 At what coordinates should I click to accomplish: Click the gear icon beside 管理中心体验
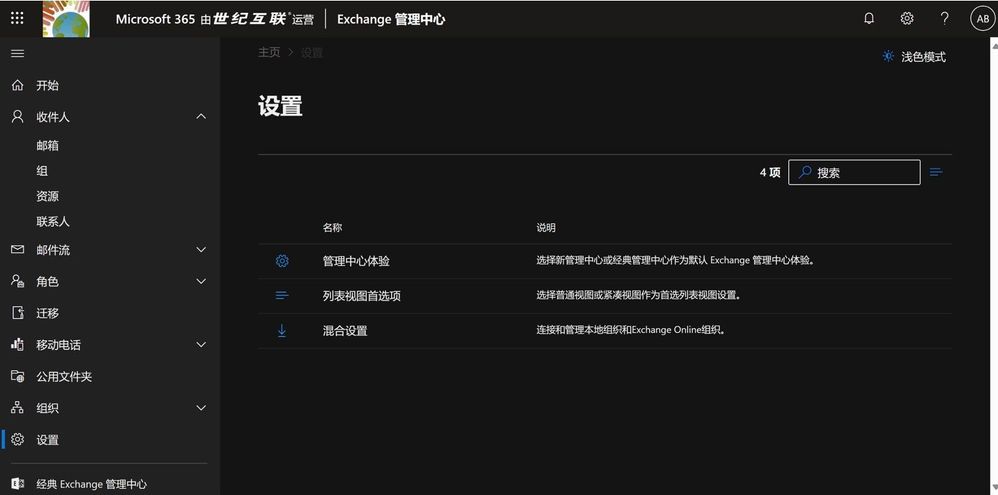pos(282,261)
